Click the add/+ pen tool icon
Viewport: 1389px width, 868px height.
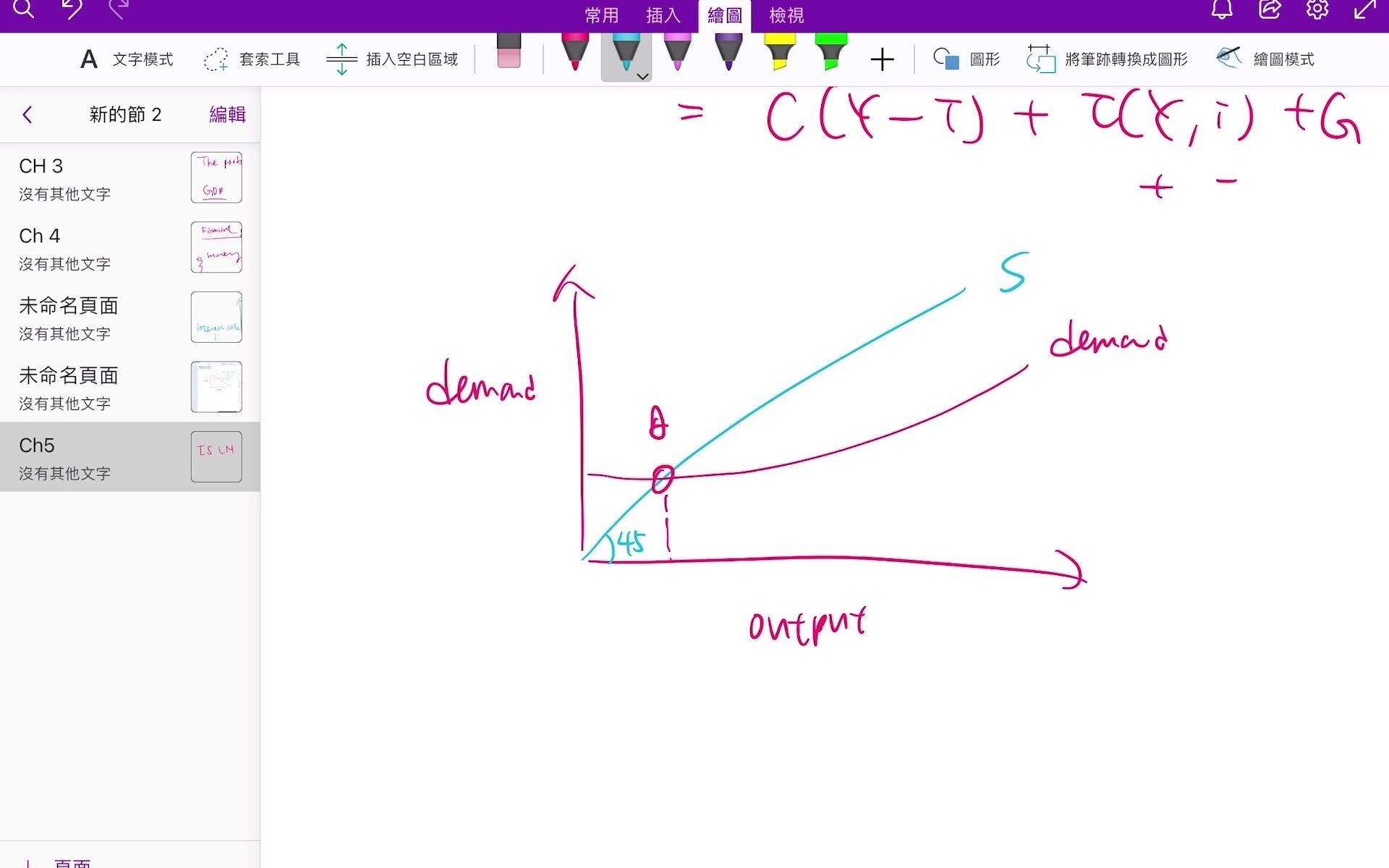pos(880,59)
